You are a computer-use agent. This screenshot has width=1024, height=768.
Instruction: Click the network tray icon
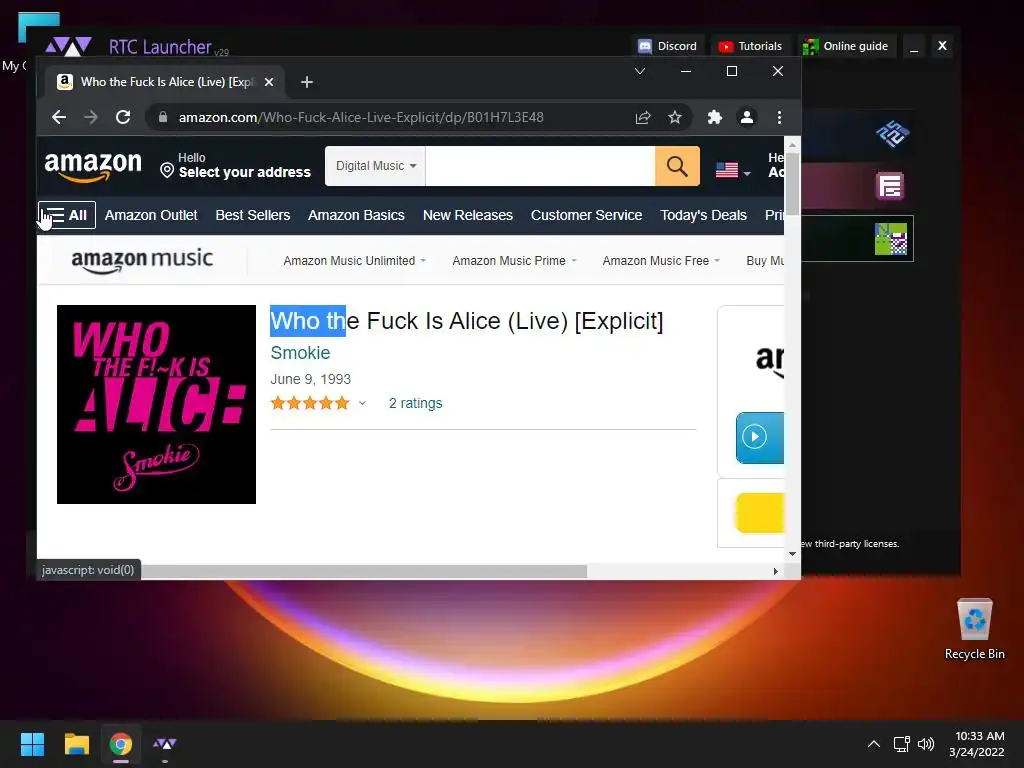(902, 744)
